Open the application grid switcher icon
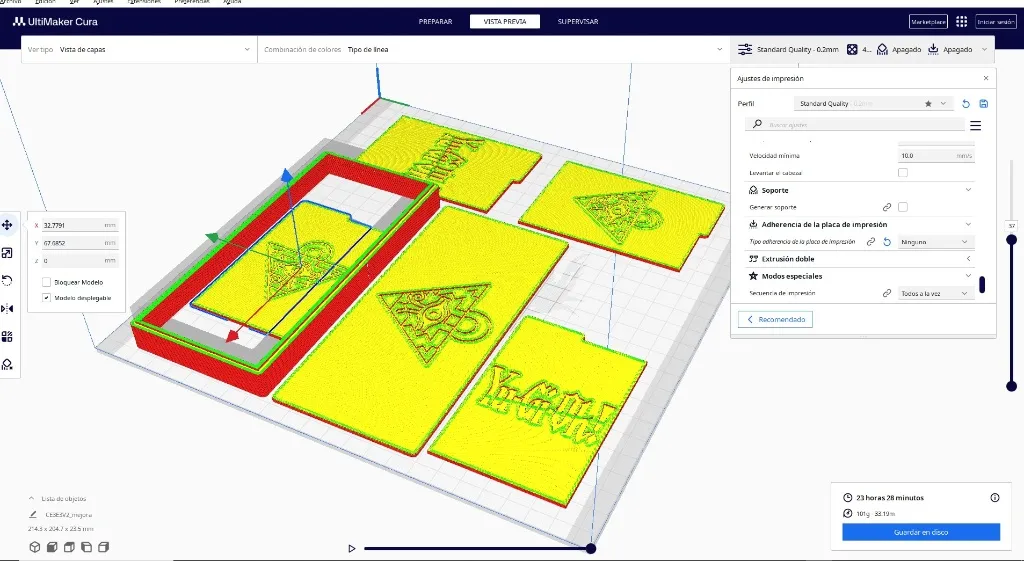Screen dimensions: 1024x561 pos(961,22)
